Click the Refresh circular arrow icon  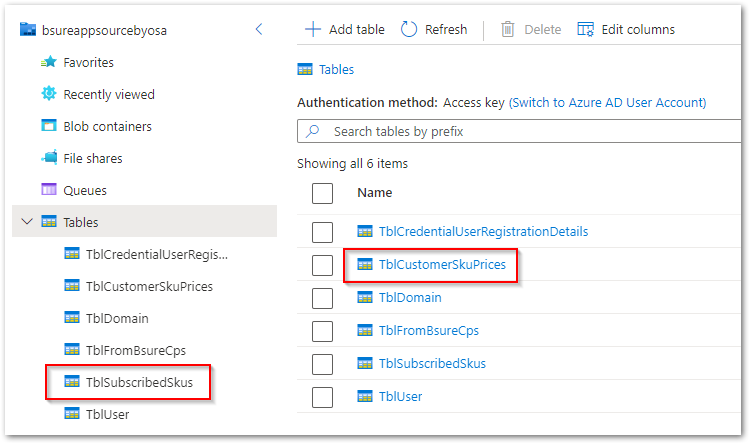(409, 29)
